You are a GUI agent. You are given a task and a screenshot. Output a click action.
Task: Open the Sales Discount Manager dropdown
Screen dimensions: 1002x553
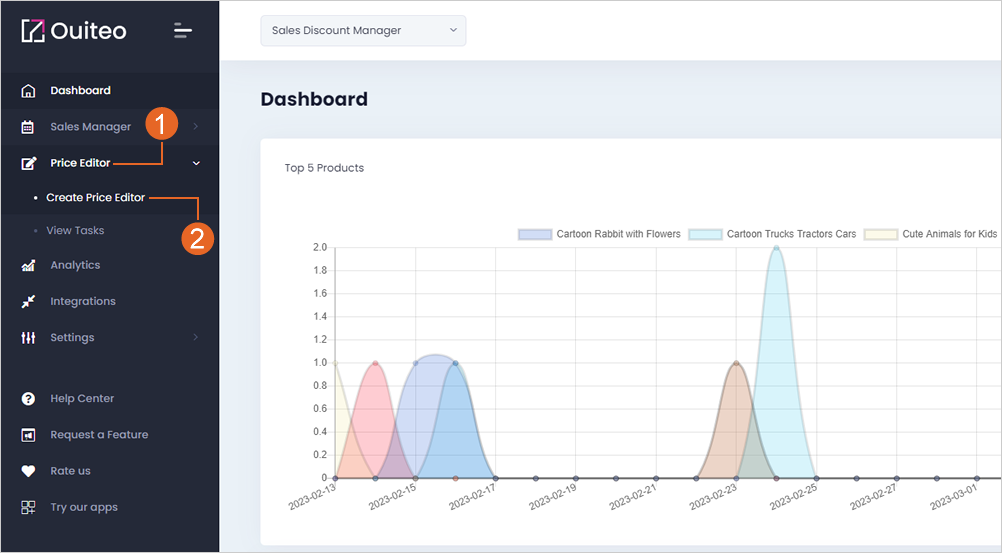[x=363, y=31]
